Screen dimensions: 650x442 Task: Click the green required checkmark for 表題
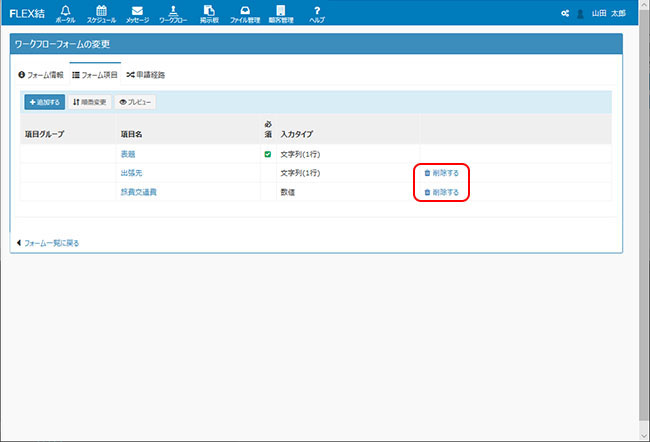point(268,154)
